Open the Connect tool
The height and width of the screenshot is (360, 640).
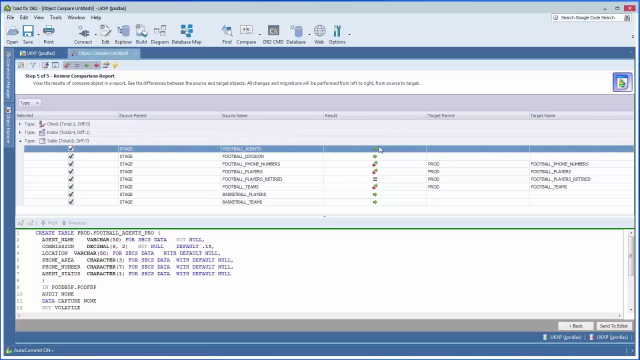(83, 34)
